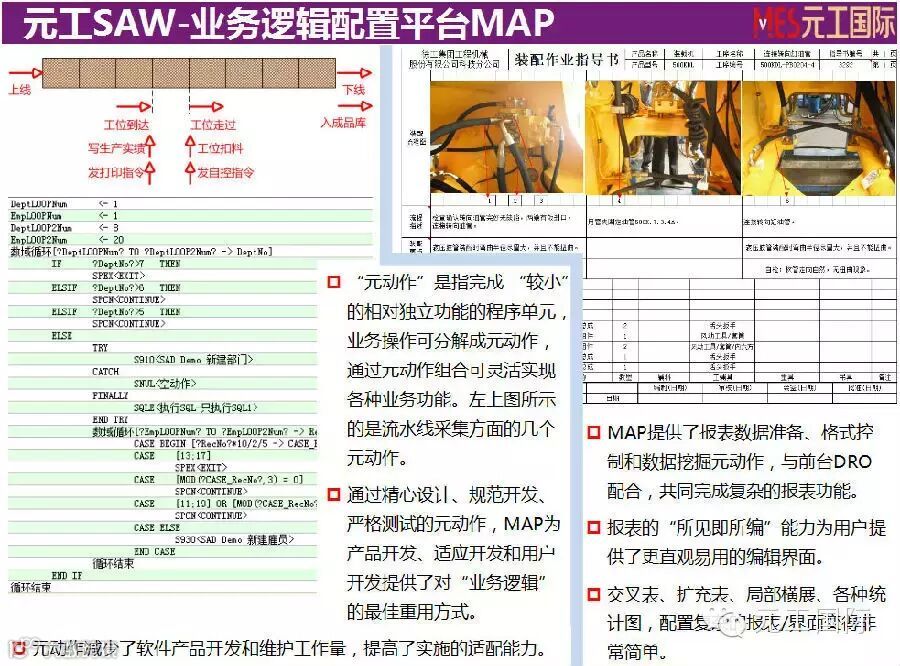Image resolution: width=900 pixels, height=666 pixels.
Task: Select the '下线' label beside the conveyor
Action: coord(354,90)
